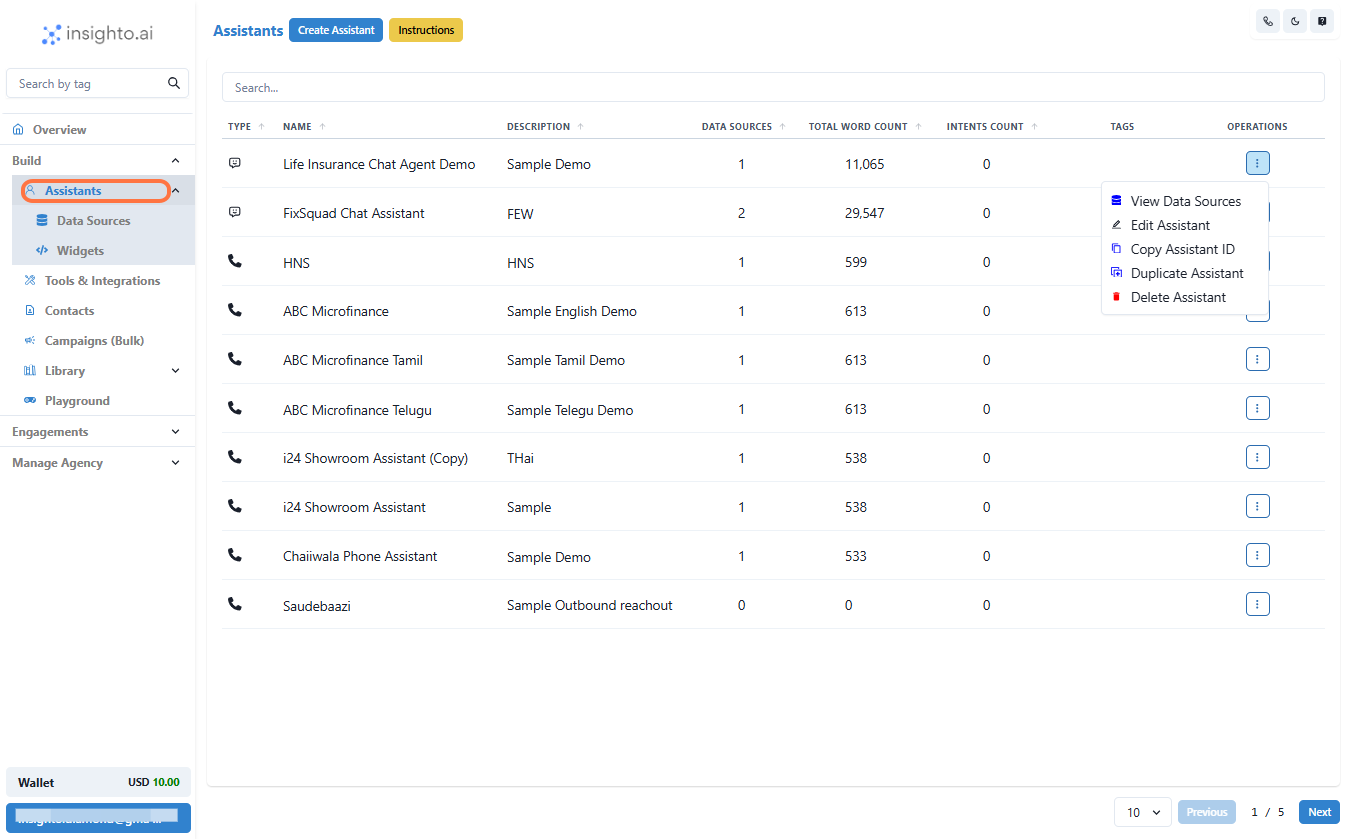Open Playground in sidebar
1352x839 pixels.
(77, 401)
